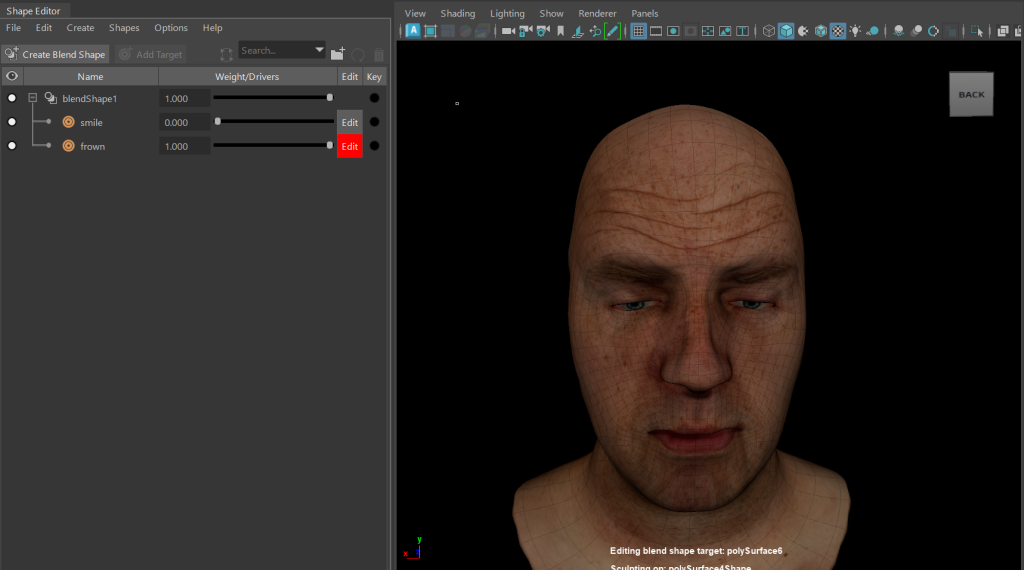The height and width of the screenshot is (570, 1024).
Task: Open the Shape Editor Edit menu
Action: pos(44,28)
